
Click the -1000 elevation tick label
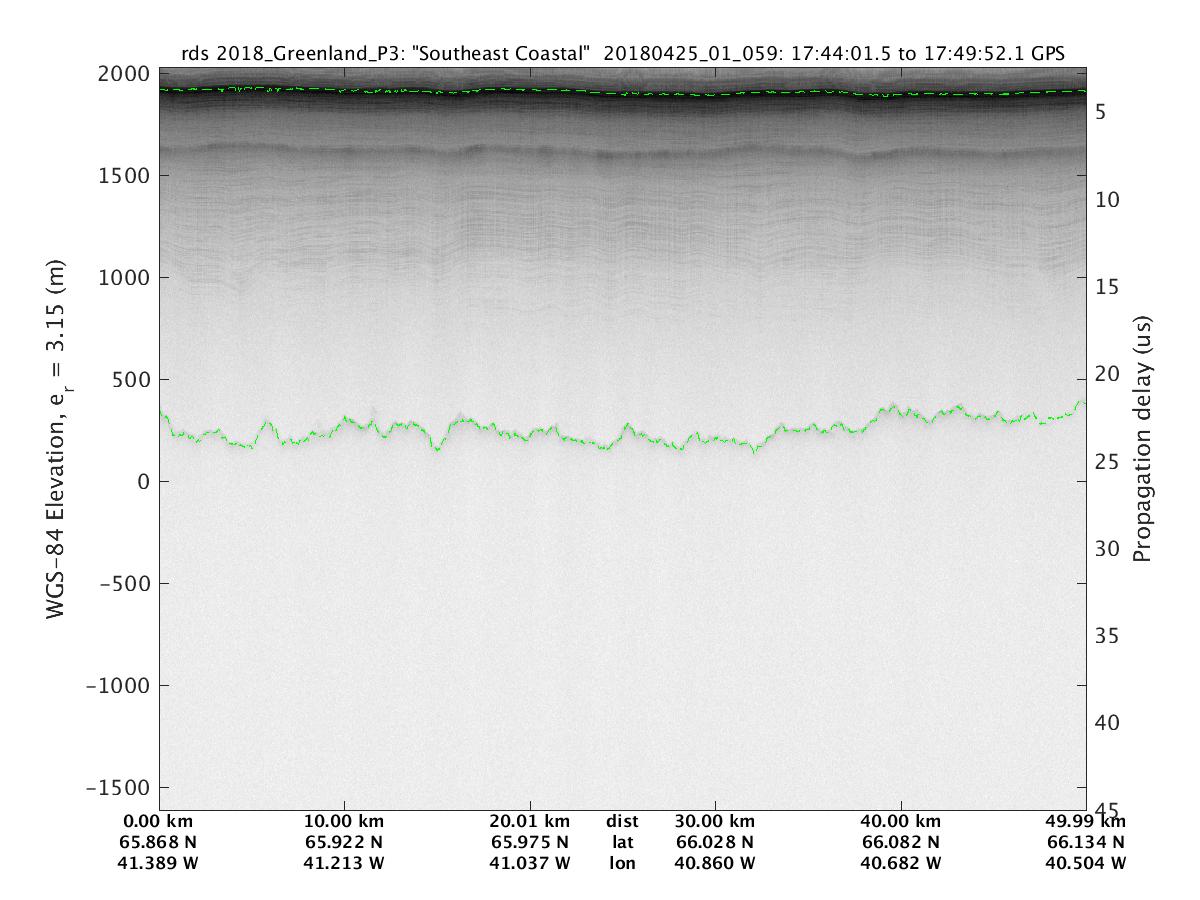(119, 685)
